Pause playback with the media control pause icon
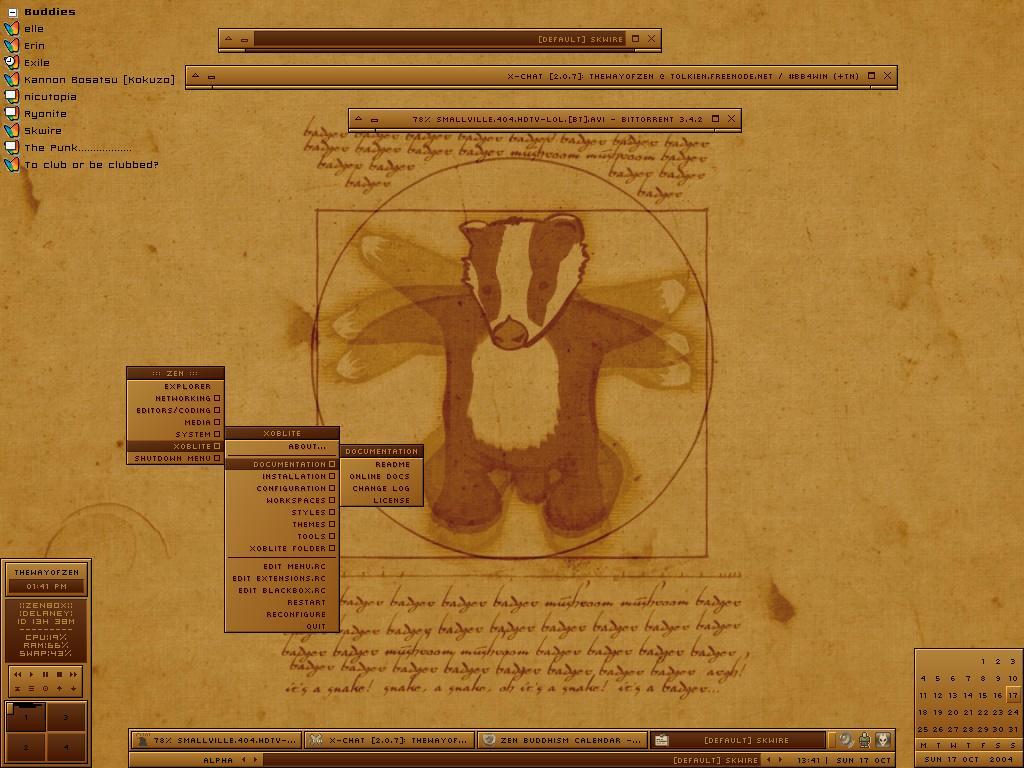1024x768 pixels. (x=45, y=674)
